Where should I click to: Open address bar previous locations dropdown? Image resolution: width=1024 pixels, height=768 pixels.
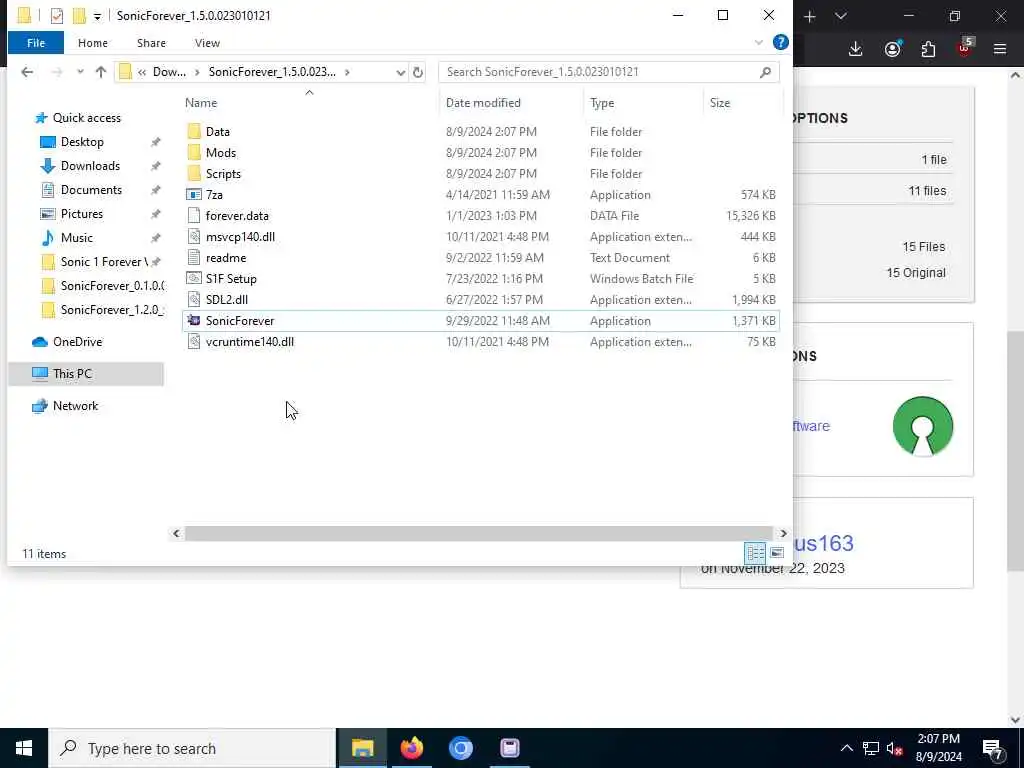(x=400, y=72)
